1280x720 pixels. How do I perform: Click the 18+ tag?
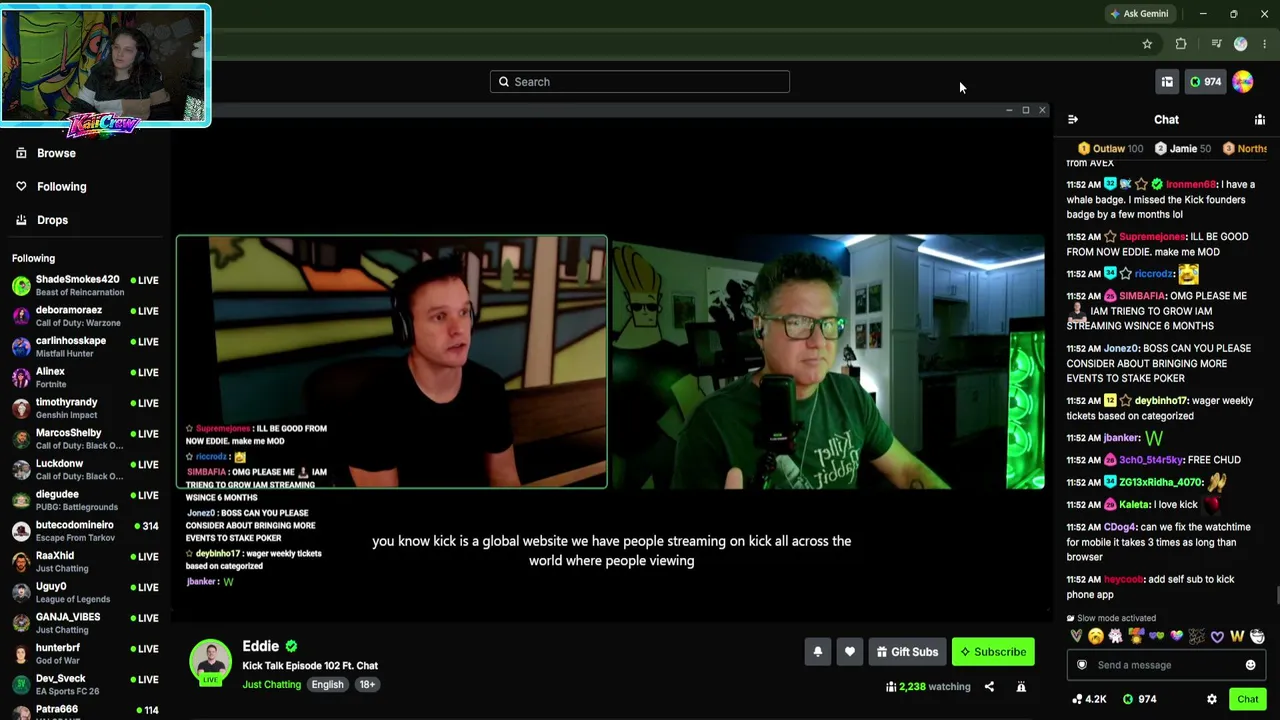(367, 685)
